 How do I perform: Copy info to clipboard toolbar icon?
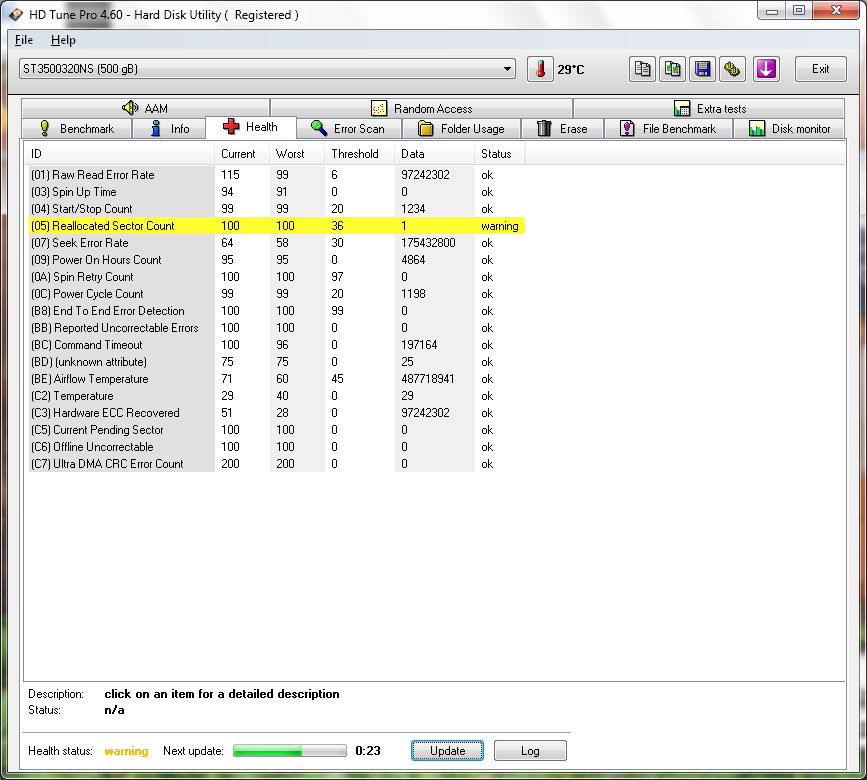643,69
